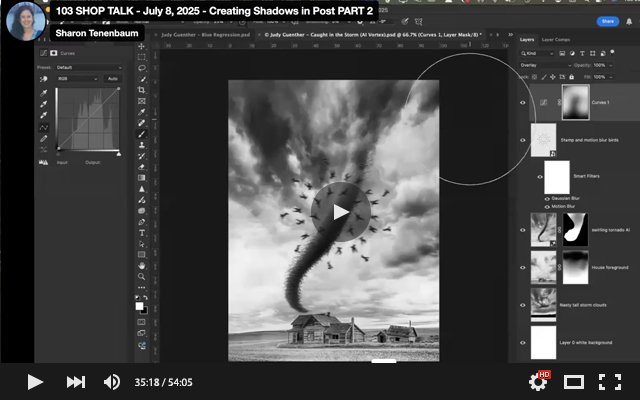Open the layer Fill value dropdown arrow
640x400 pixels.
click(611, 77)
